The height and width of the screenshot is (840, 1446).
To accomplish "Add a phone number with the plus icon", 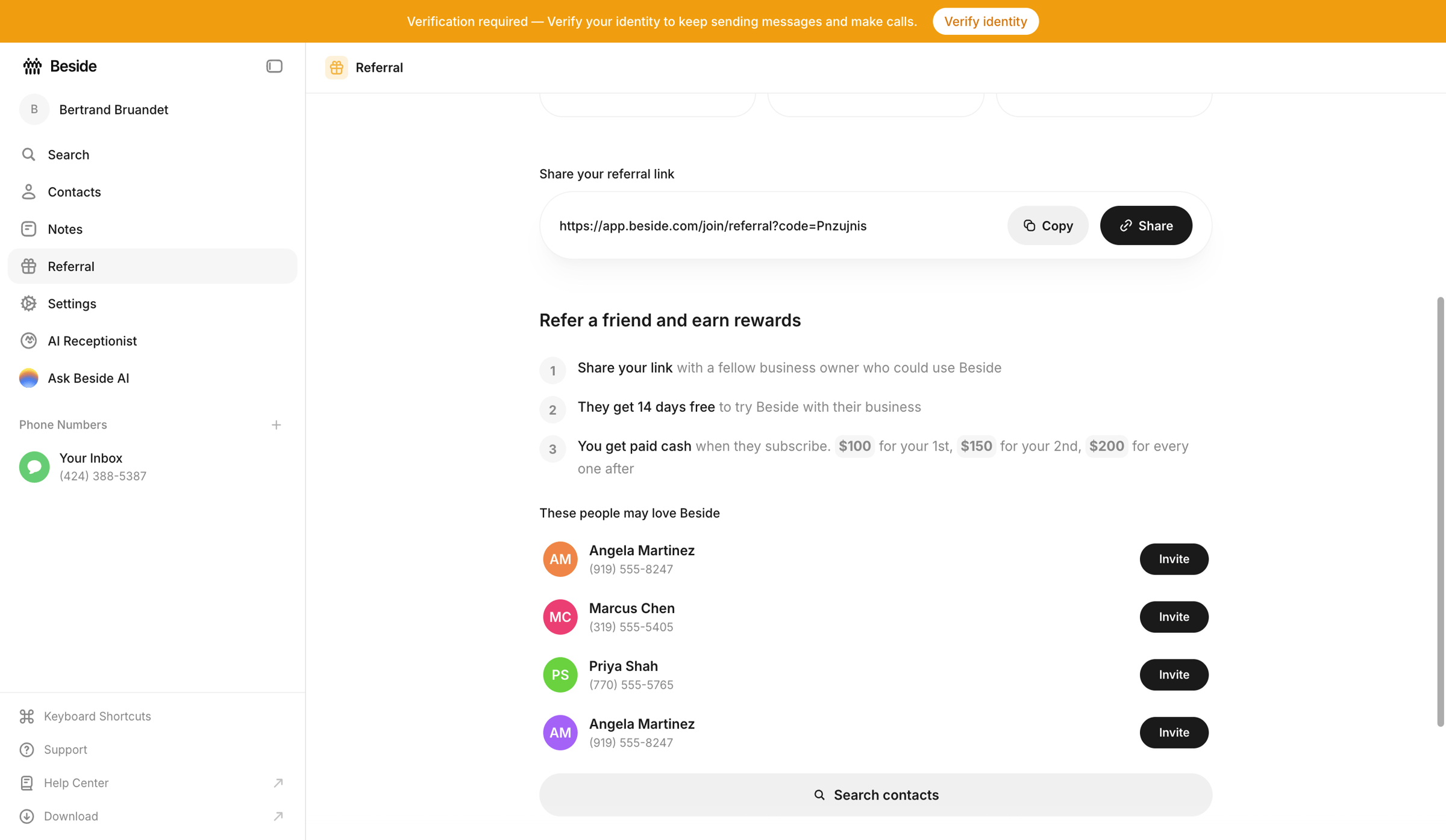I will click(x=276, y=425).
